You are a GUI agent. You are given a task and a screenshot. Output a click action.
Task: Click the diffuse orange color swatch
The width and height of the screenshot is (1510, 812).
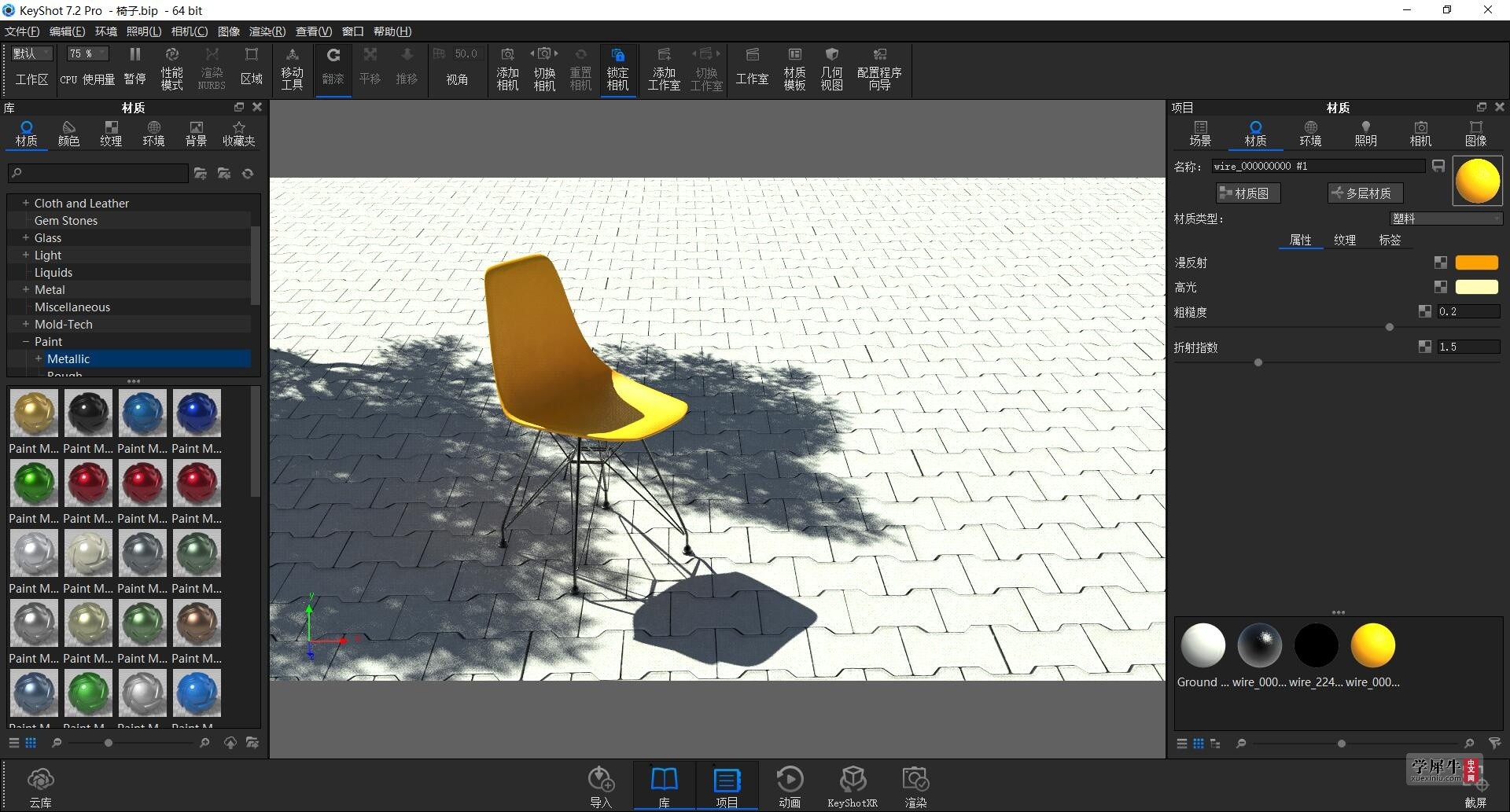1476,263
